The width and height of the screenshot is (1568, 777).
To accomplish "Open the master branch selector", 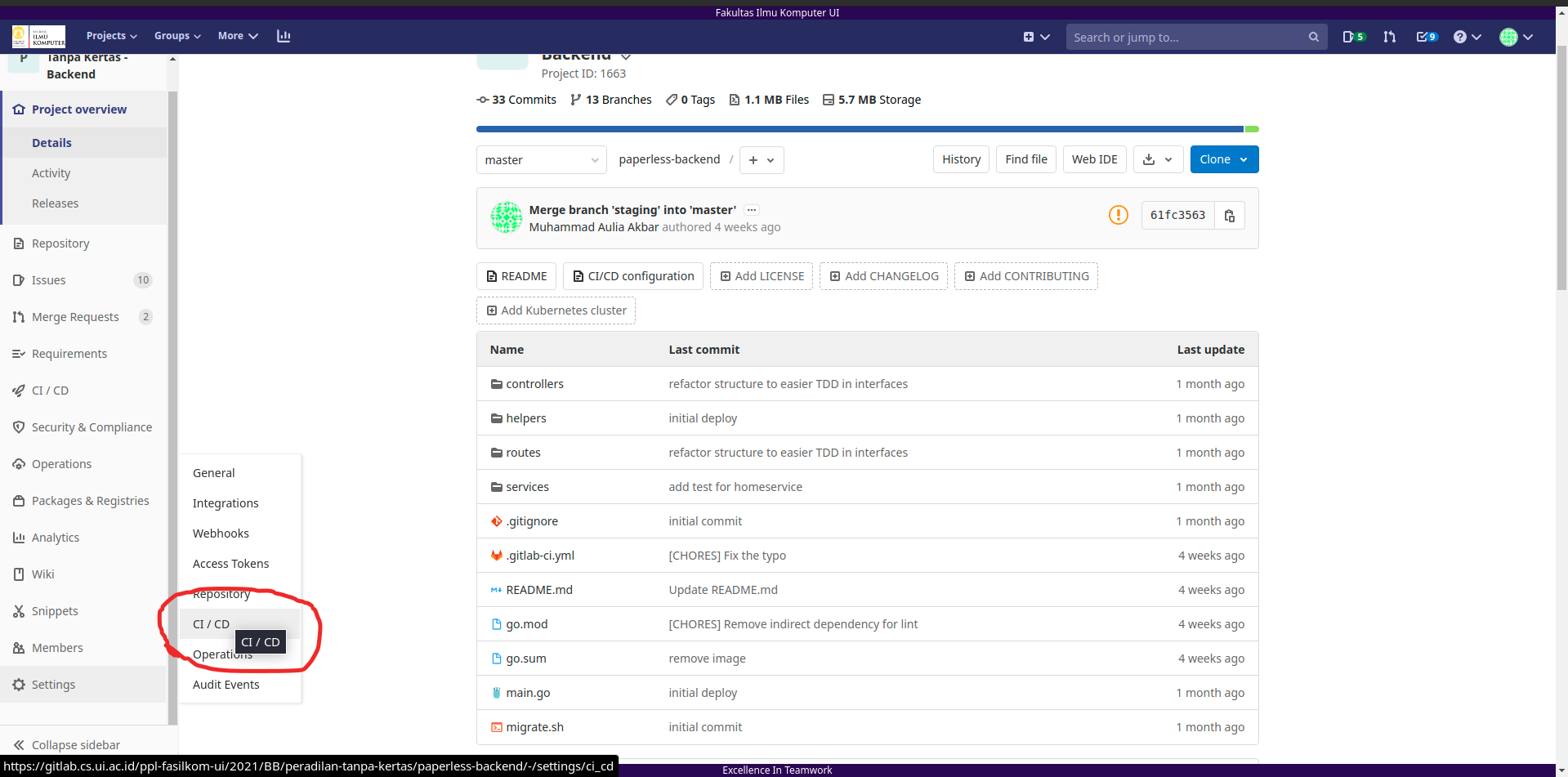I will click(541, 160).
